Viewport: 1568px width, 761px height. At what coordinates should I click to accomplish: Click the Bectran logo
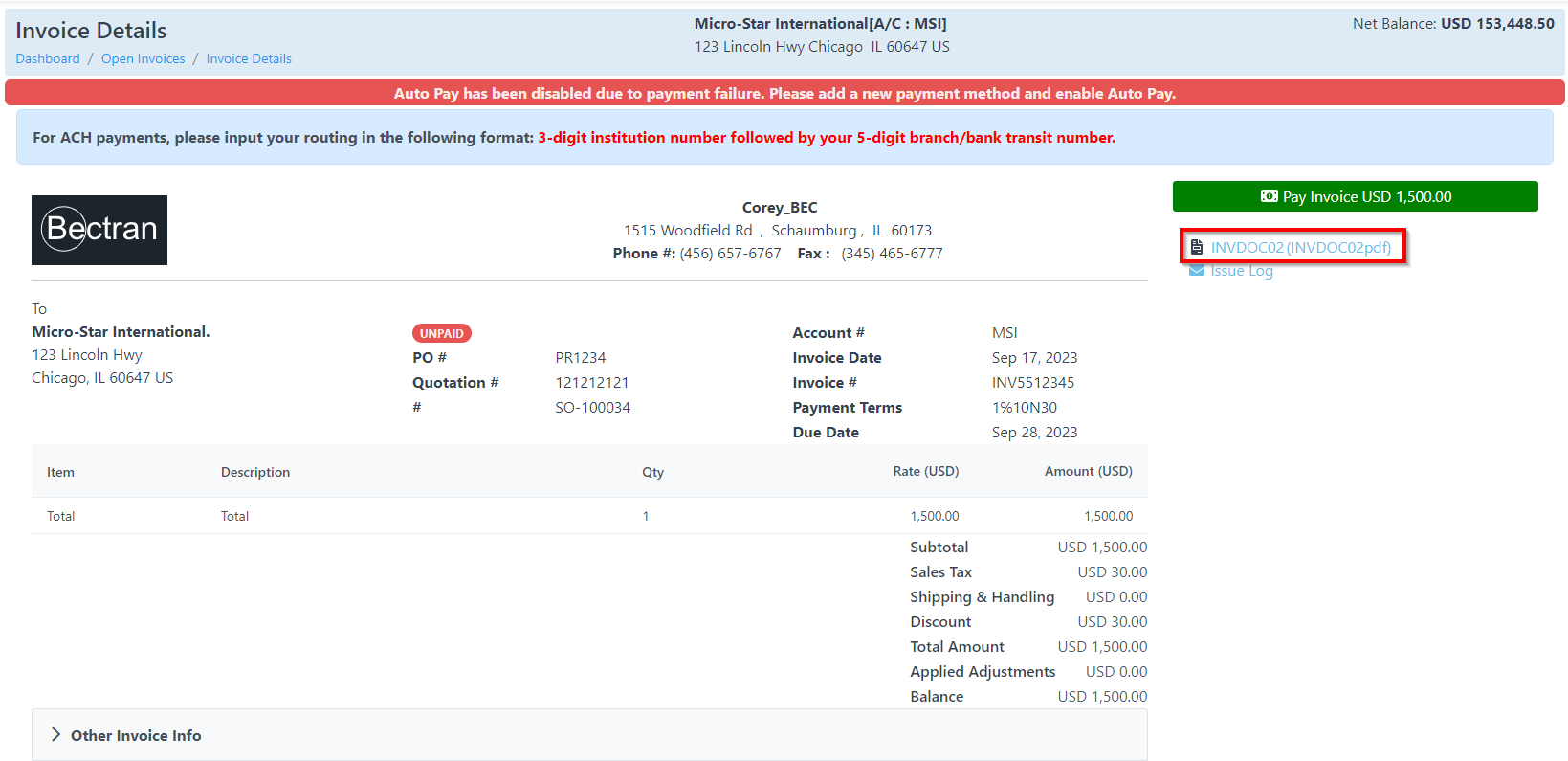pos(99,230)
